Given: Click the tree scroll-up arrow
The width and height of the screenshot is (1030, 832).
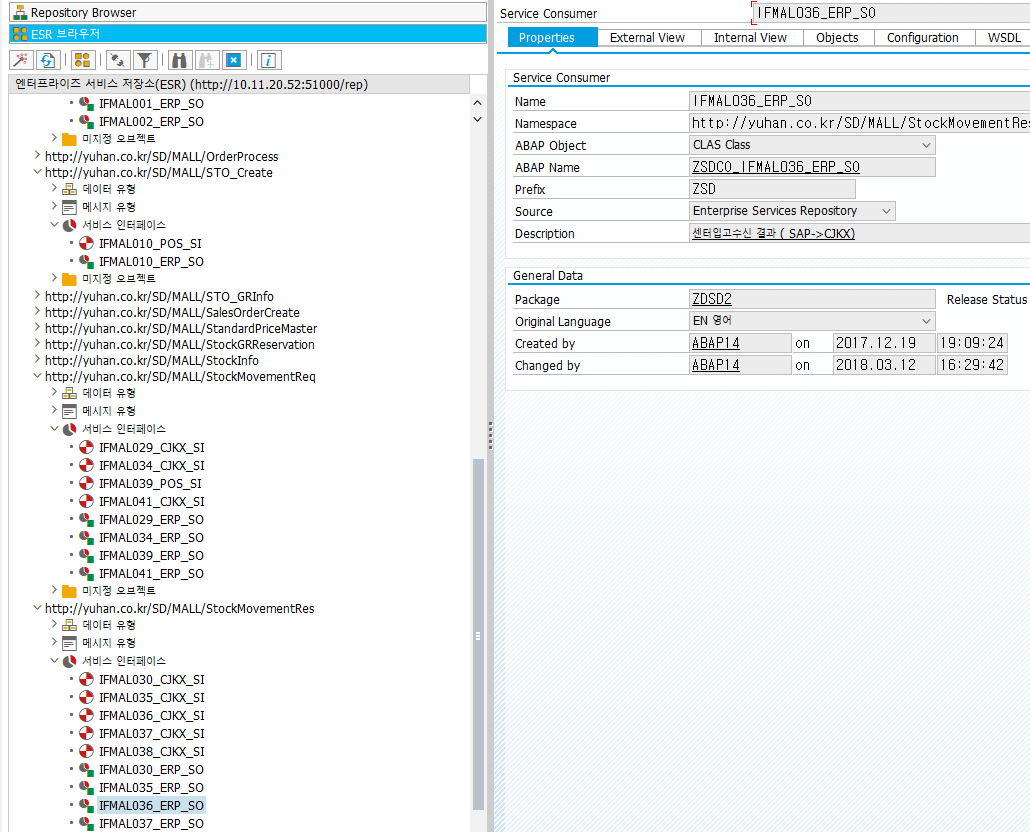Looking at the screenshot, I should (478, 103).
